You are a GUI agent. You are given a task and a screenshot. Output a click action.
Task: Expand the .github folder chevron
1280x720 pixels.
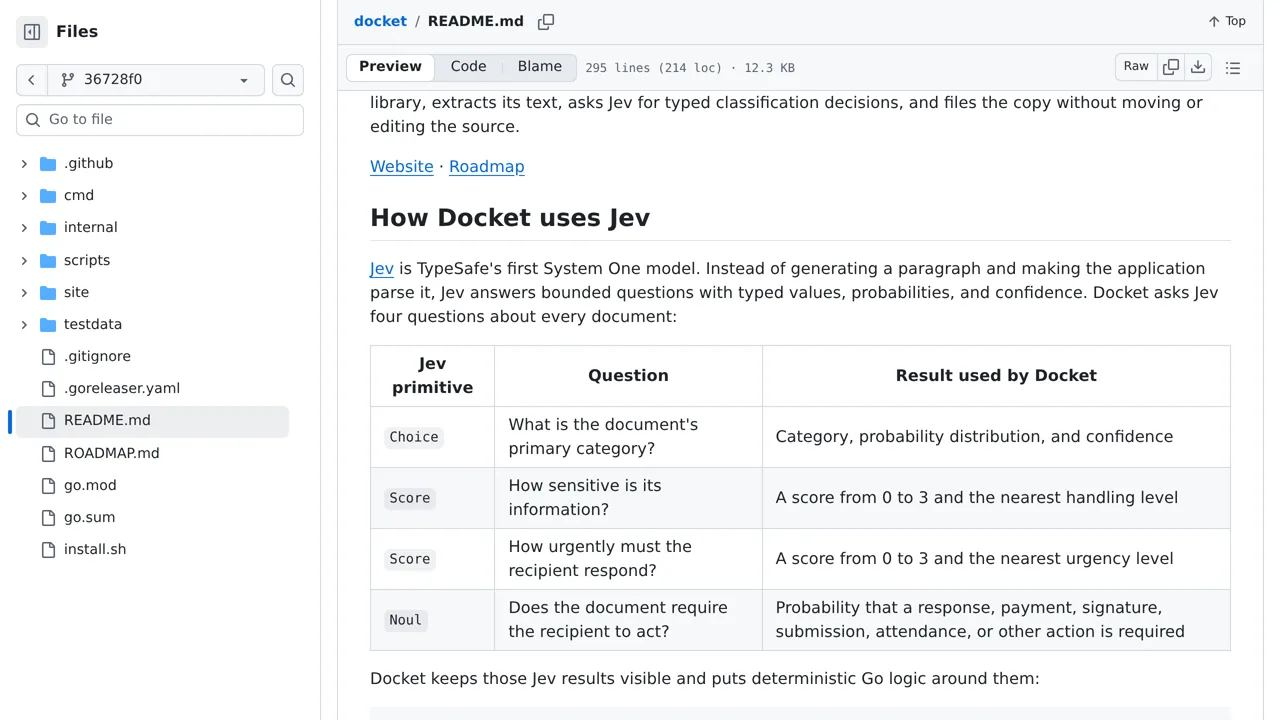24,163
